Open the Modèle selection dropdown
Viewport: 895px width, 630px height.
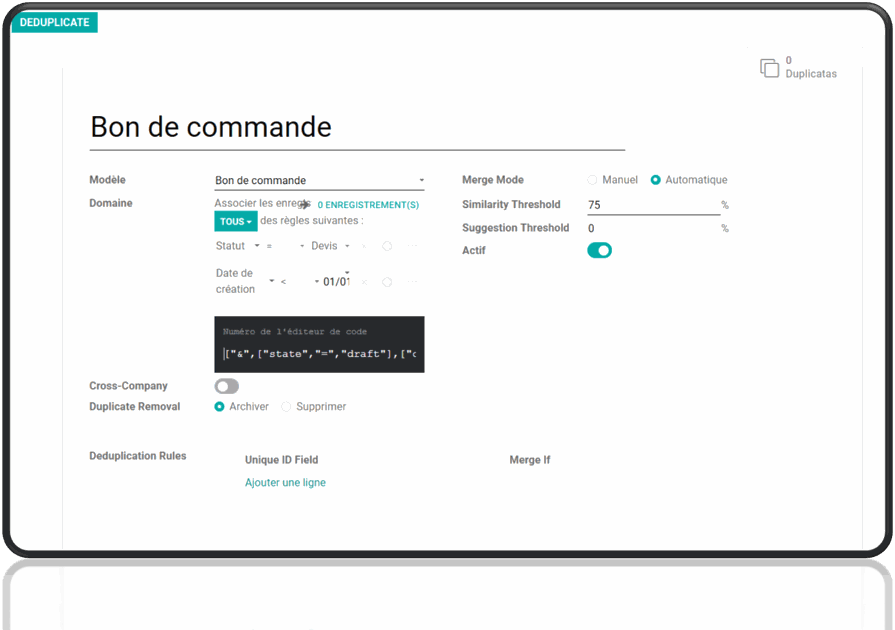318,179
